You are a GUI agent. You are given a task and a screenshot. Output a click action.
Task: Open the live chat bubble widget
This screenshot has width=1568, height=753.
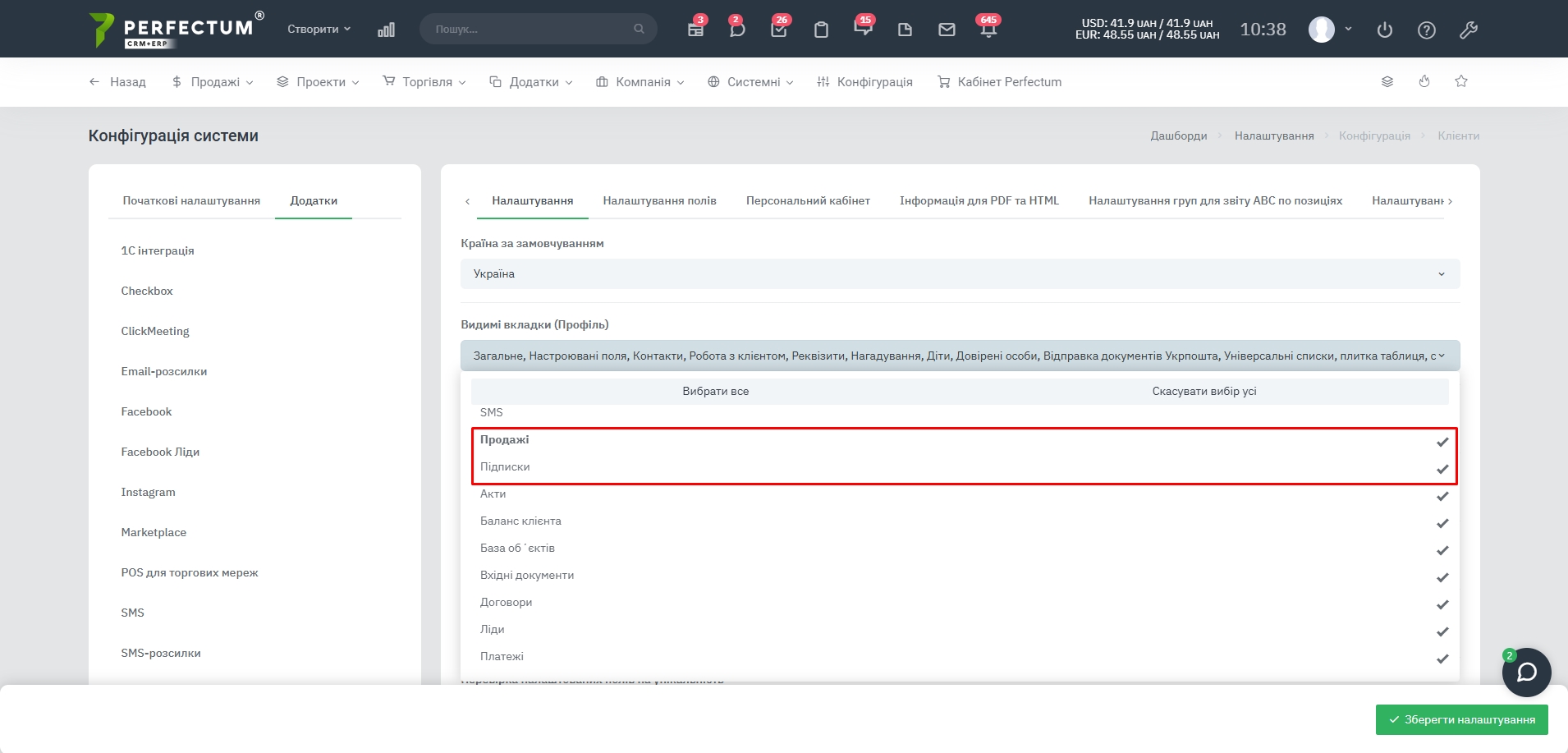pyautogui.click(x=1526, y=673)
